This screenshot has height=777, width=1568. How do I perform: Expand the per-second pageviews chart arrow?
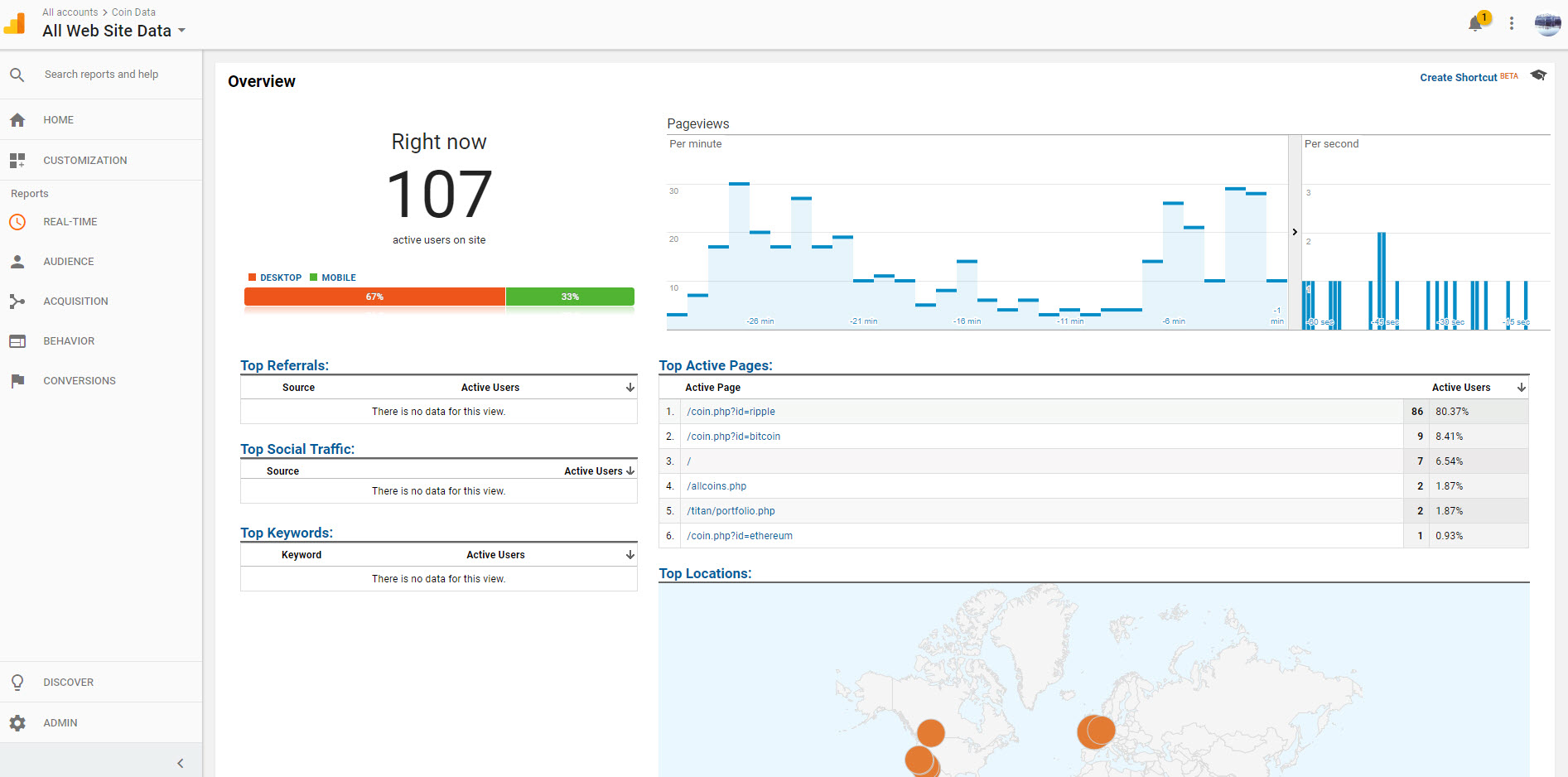[1295, 232]
